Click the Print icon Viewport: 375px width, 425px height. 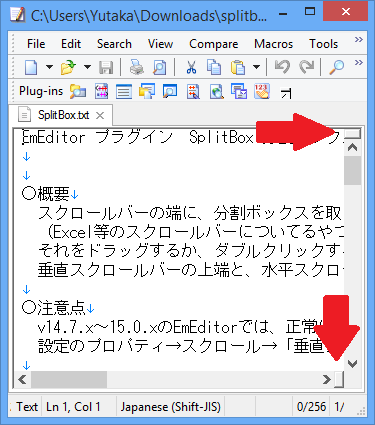(x=136, y=67)
